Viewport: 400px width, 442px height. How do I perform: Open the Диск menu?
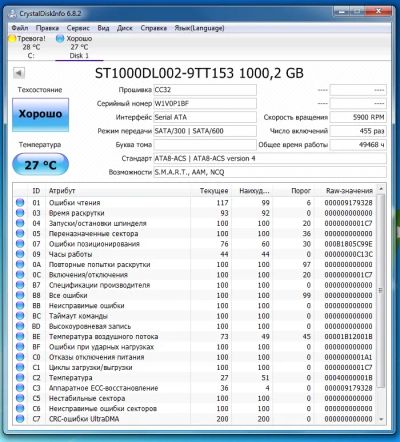(x=125, y=28)
